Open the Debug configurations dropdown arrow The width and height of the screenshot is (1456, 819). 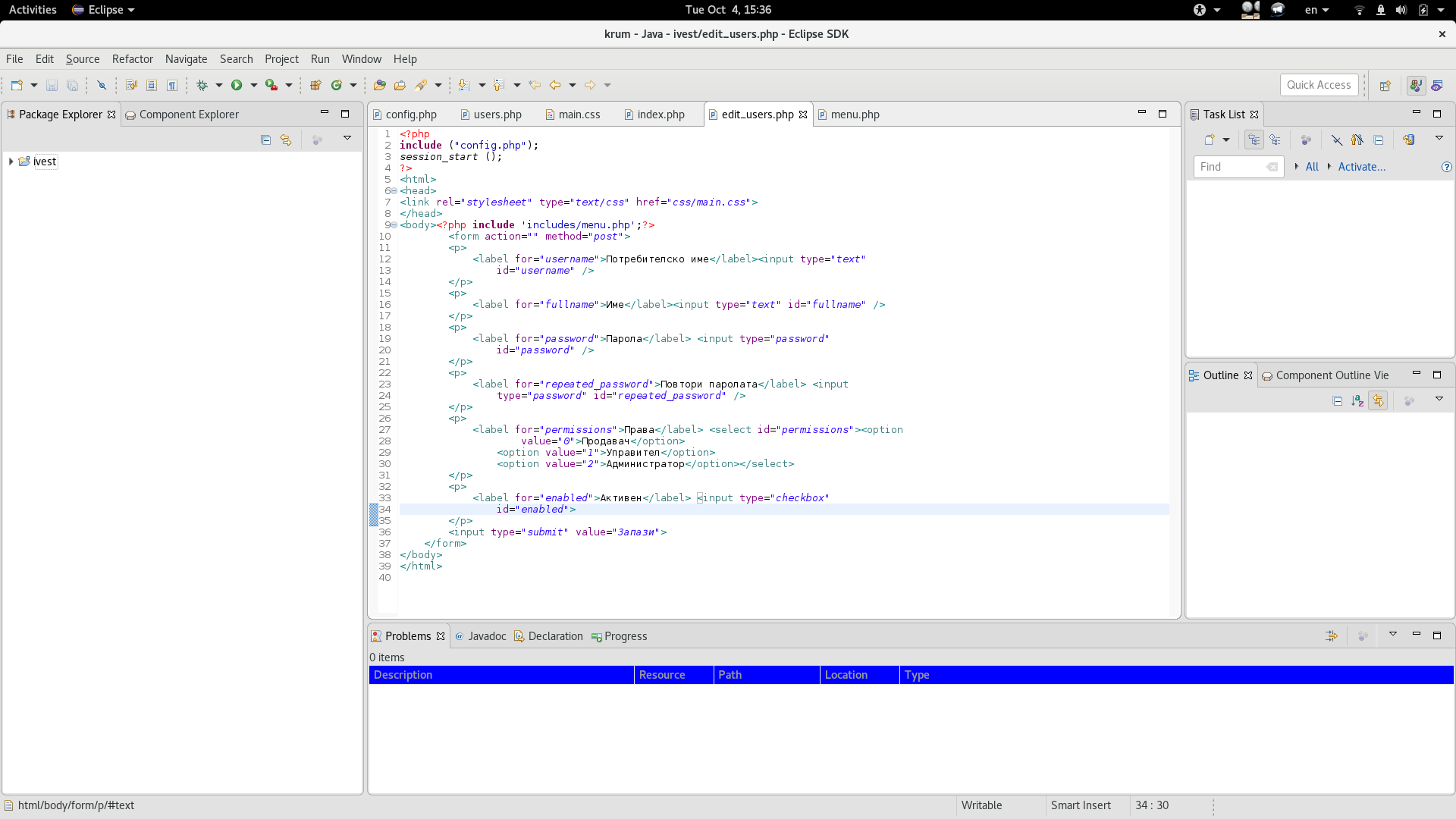218,85
